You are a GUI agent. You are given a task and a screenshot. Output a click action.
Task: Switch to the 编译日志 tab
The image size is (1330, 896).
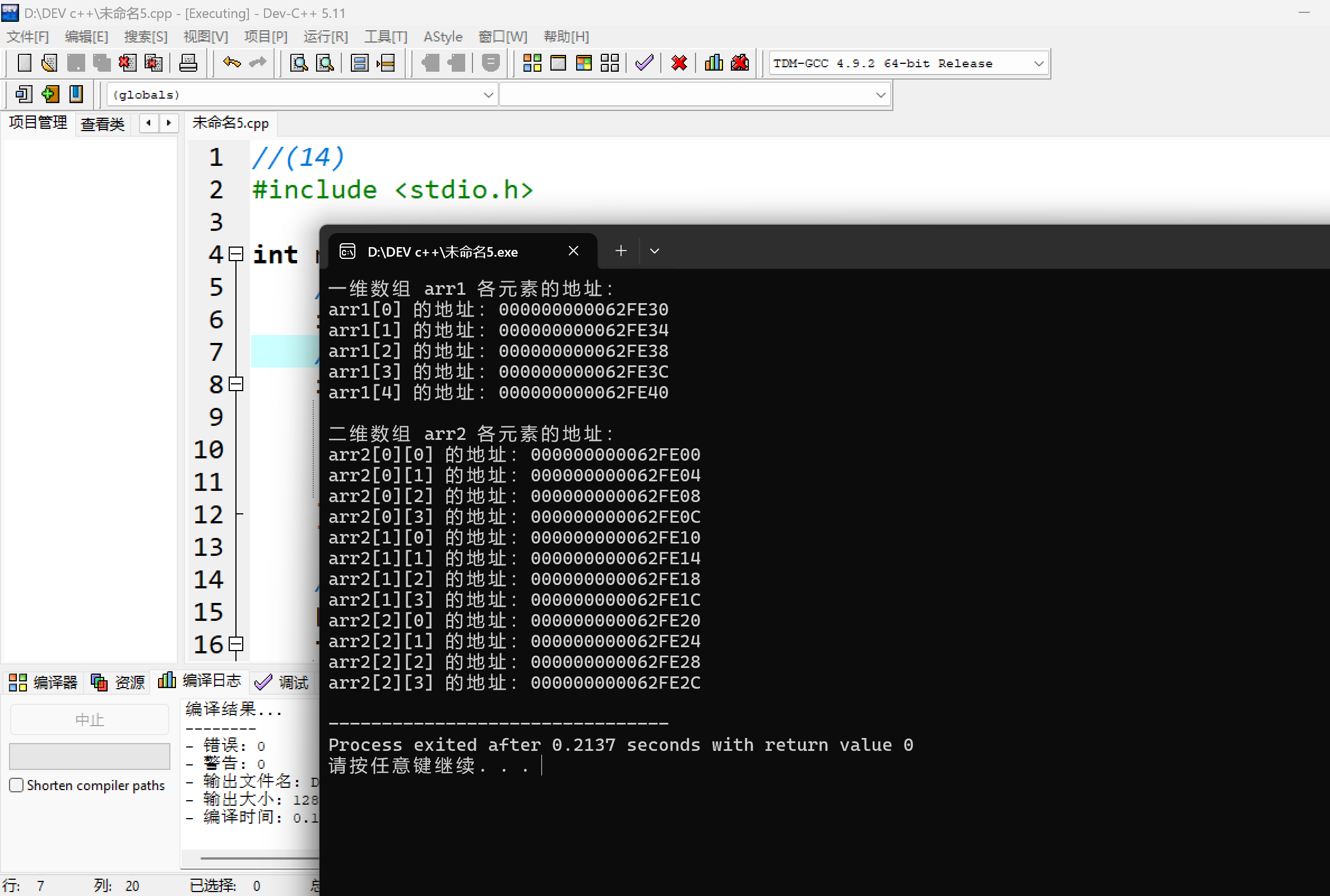[x=200, y=681]
